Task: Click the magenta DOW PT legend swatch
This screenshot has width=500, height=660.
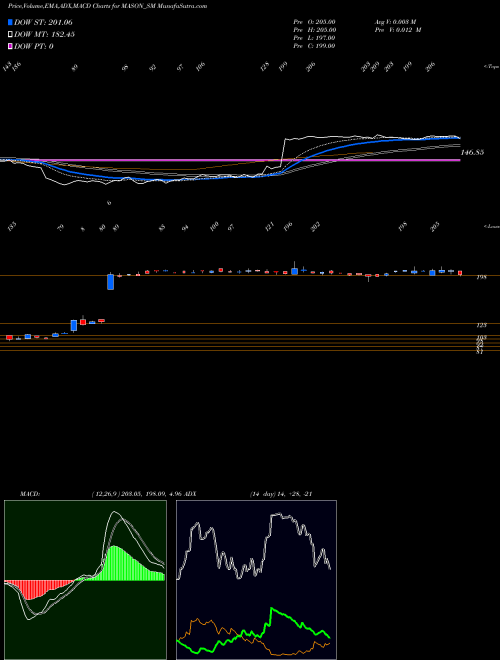Action: tap(10, 46)
